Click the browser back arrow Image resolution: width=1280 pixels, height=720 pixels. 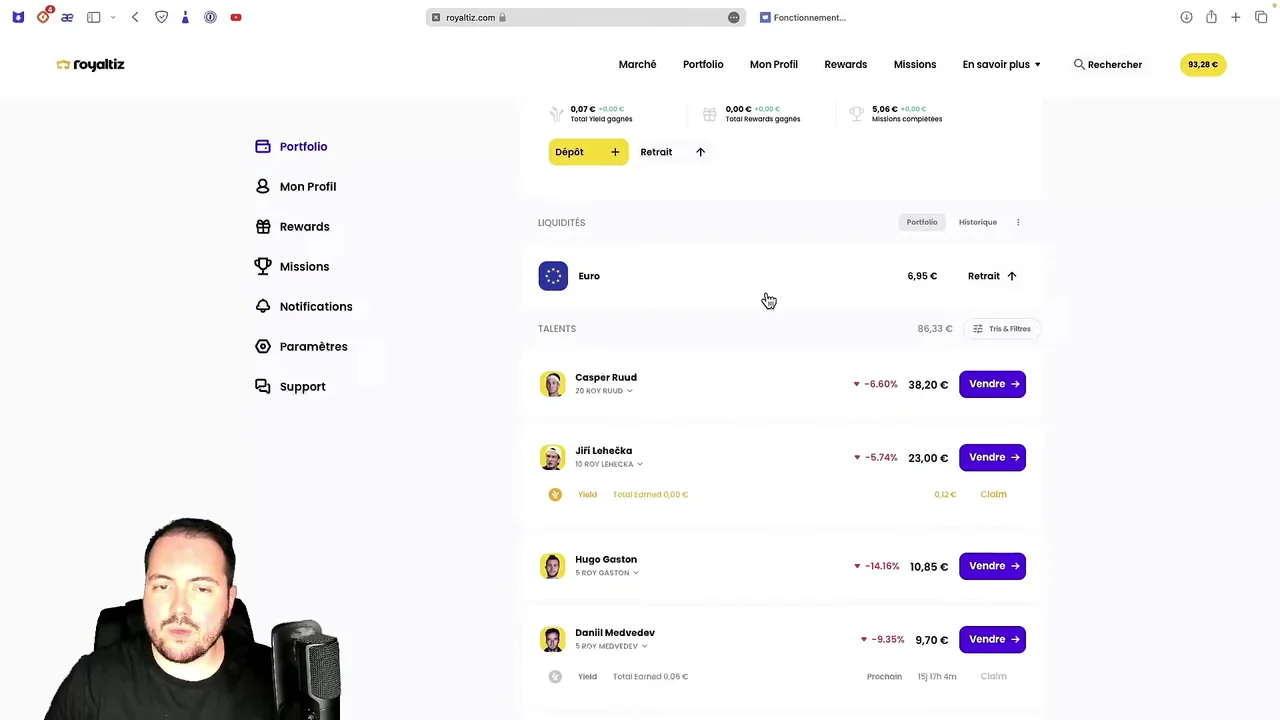coord(135,17)
